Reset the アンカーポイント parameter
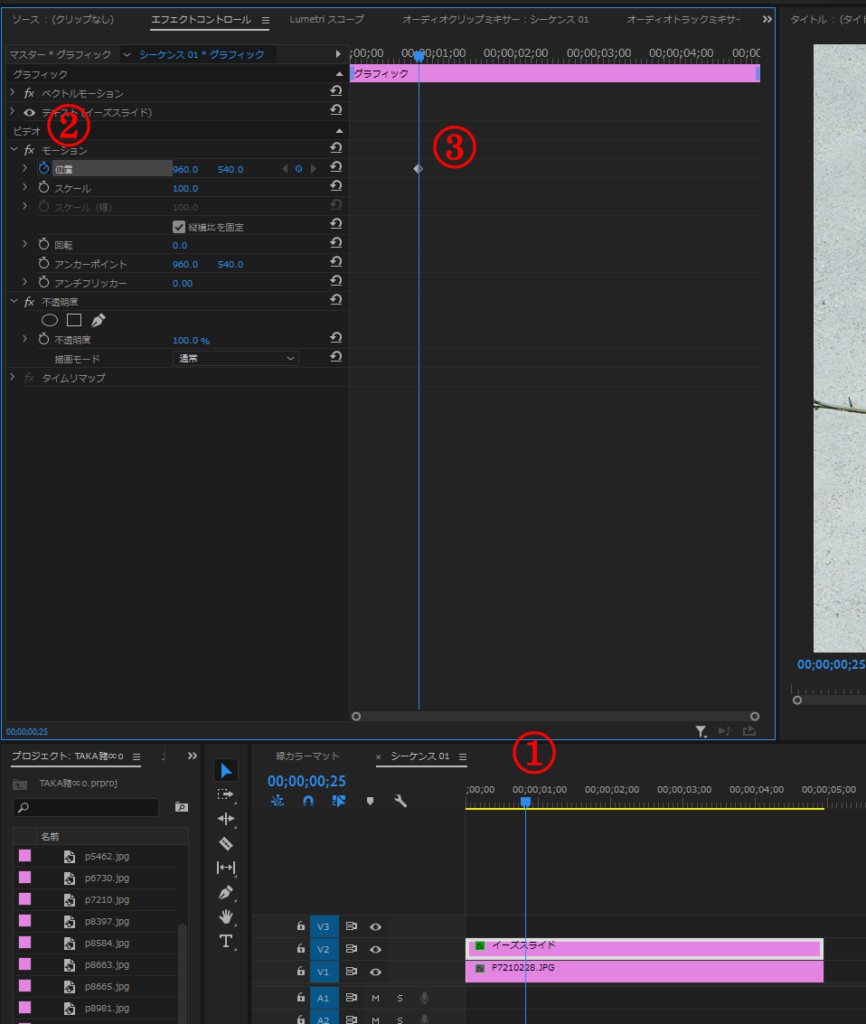This screenshot has width=866, height=1024. pyautogui.click(x=336, y=262)
